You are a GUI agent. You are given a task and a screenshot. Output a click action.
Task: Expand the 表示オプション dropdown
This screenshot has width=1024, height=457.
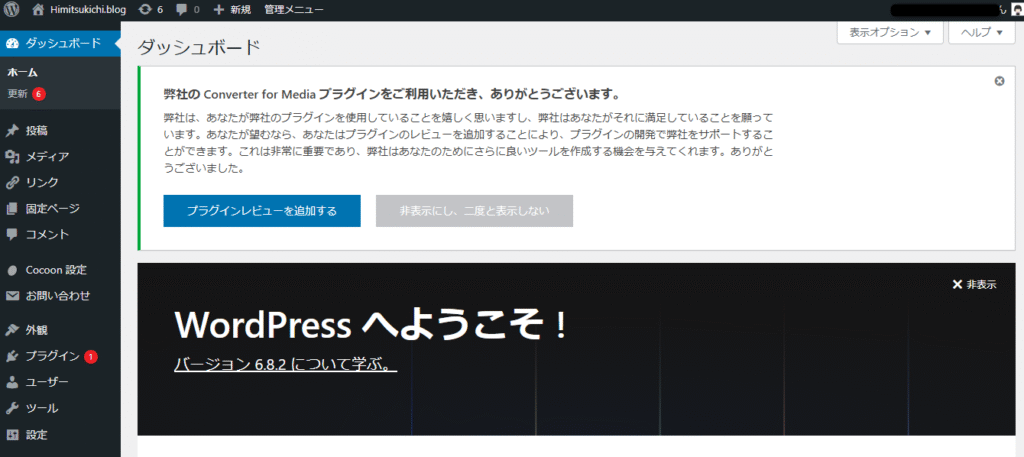point(890,32)
